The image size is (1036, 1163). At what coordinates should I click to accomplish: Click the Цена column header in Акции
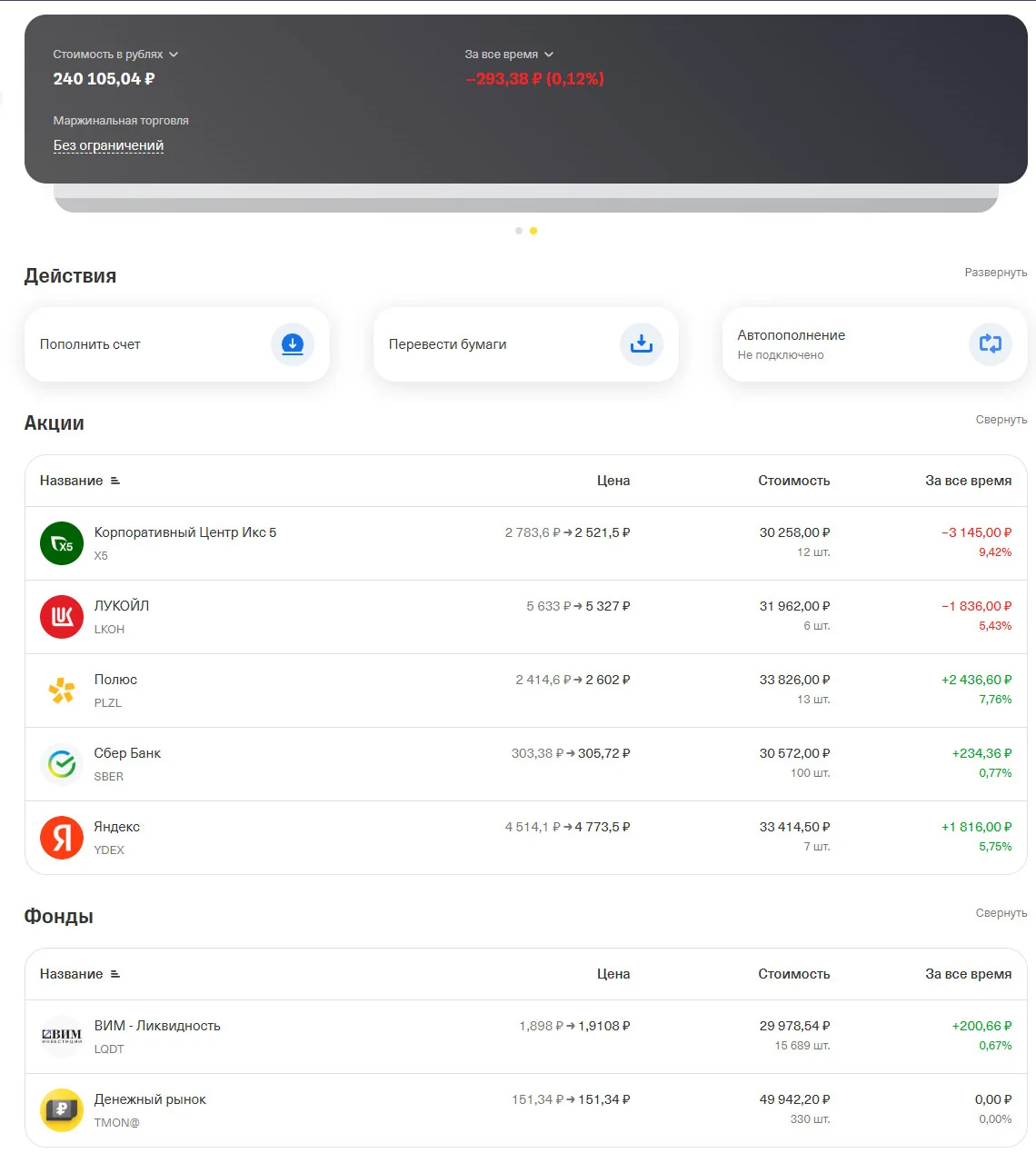[613, 481]
